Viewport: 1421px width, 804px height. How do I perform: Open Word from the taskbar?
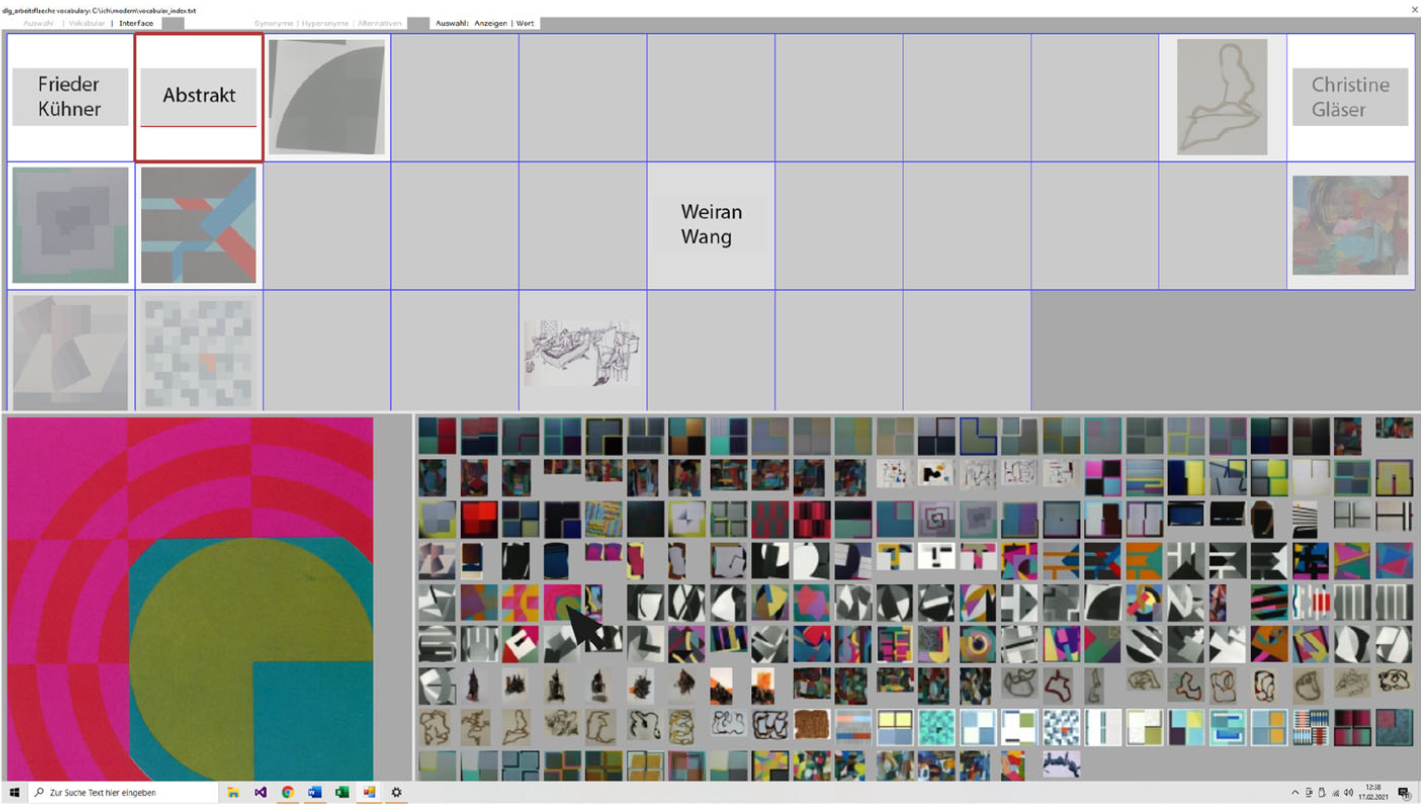[x=314, y=792]
